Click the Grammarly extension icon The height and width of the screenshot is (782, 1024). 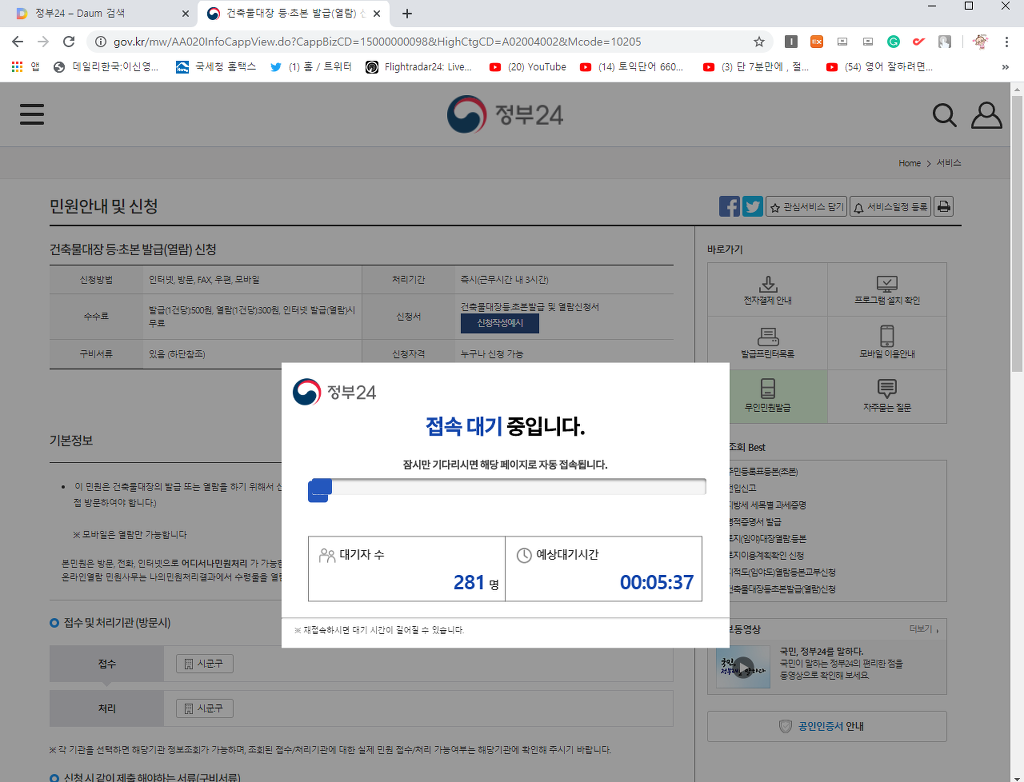893,42
